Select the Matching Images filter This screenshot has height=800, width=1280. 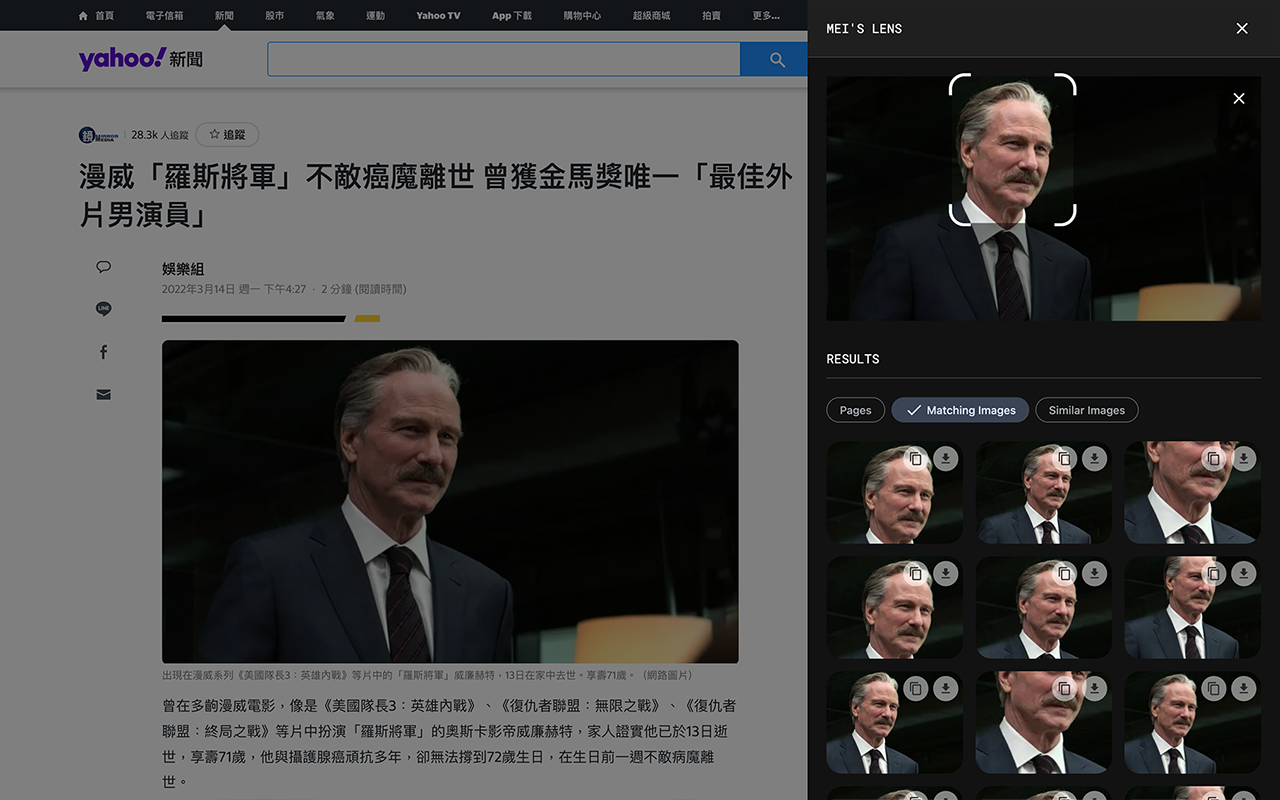960,410
